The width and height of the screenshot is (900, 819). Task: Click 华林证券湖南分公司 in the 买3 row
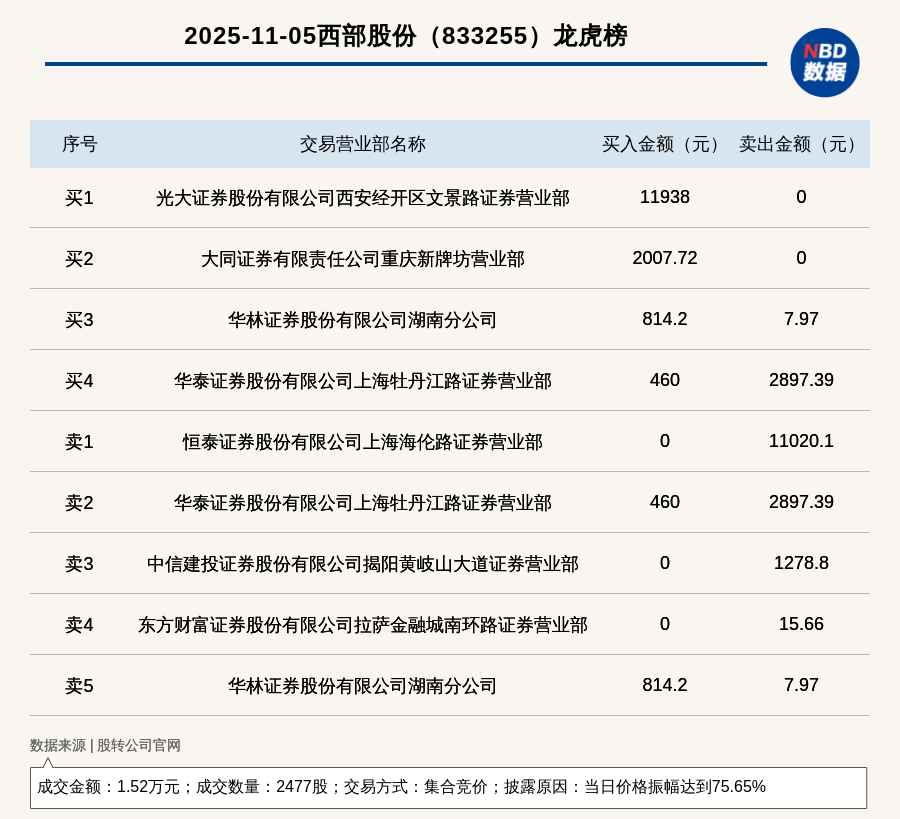362,320
